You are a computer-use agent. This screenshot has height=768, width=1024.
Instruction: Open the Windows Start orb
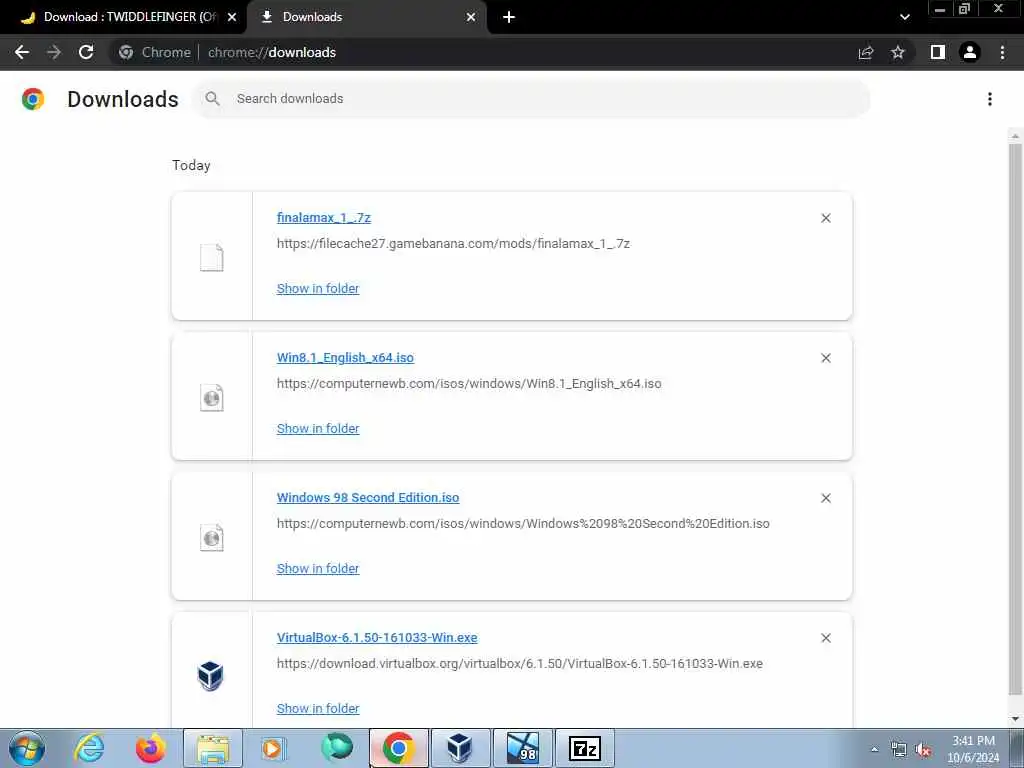[27, 748]
